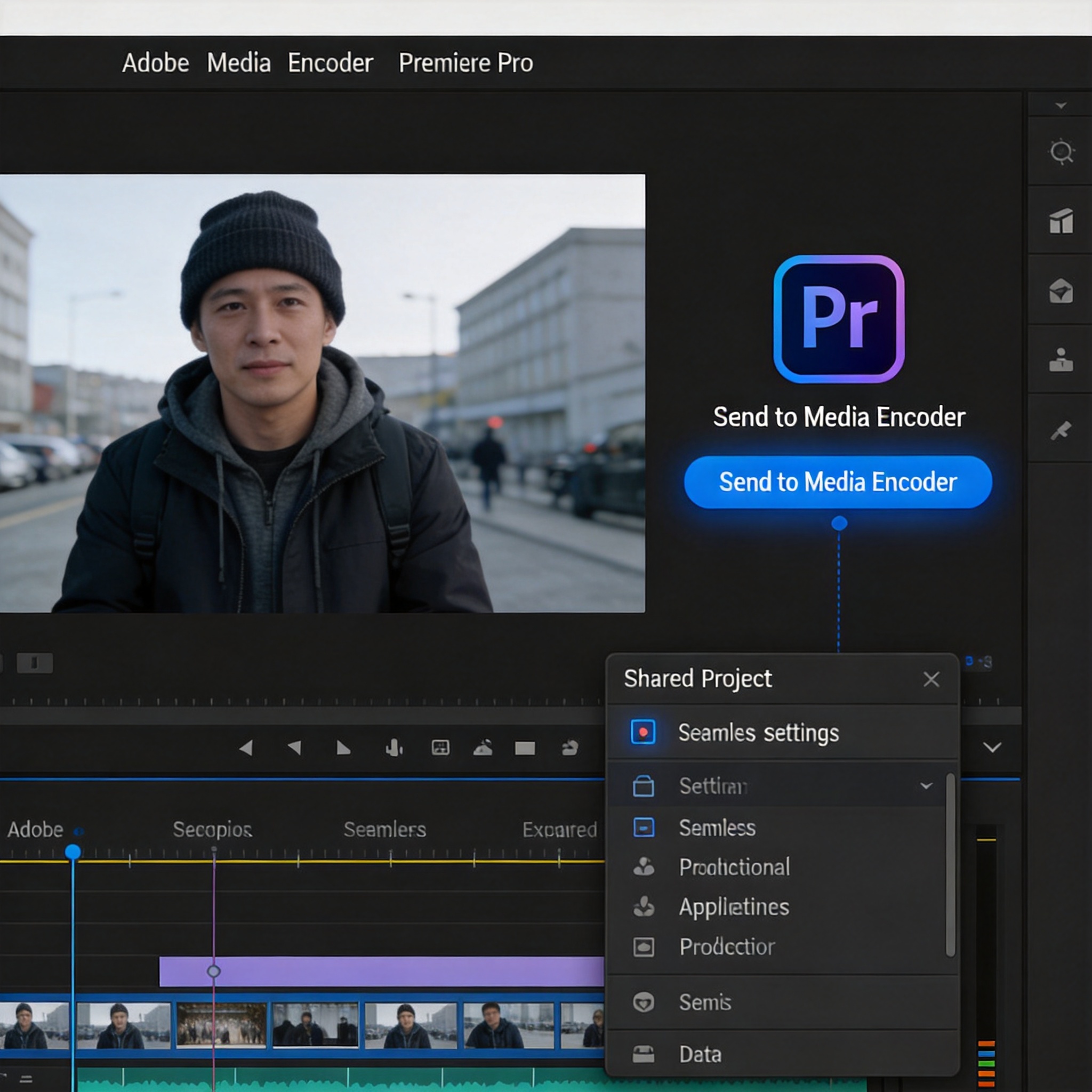Image resolution: width=1092 pixels, height=1092 pixels.
Task: Click the red record icon beside Seamles settings
Action: 643,732
